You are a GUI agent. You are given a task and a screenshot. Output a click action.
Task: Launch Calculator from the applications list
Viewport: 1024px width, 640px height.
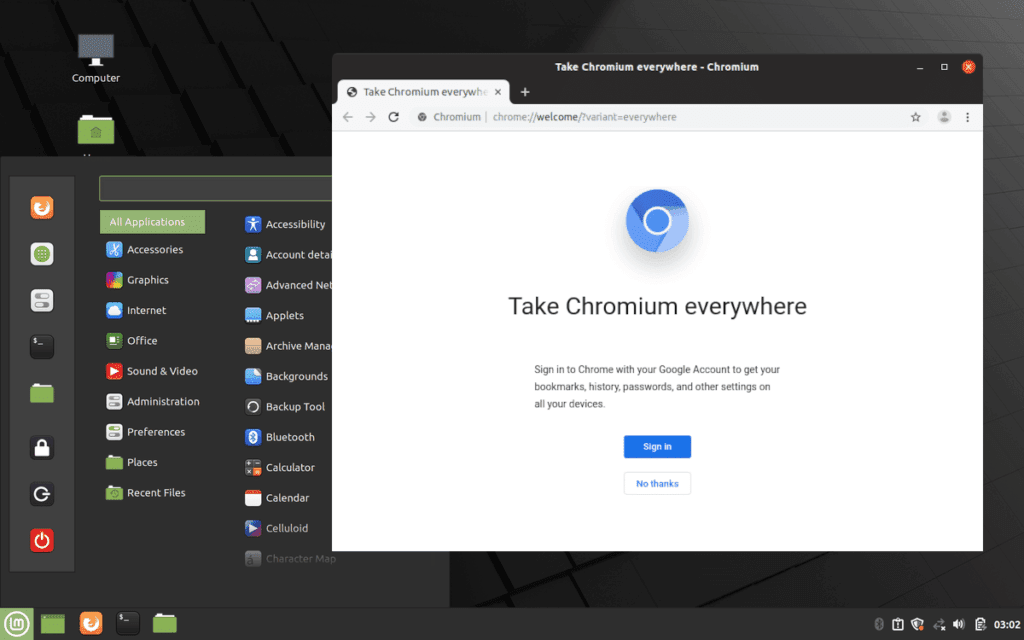tap(289, 468)
